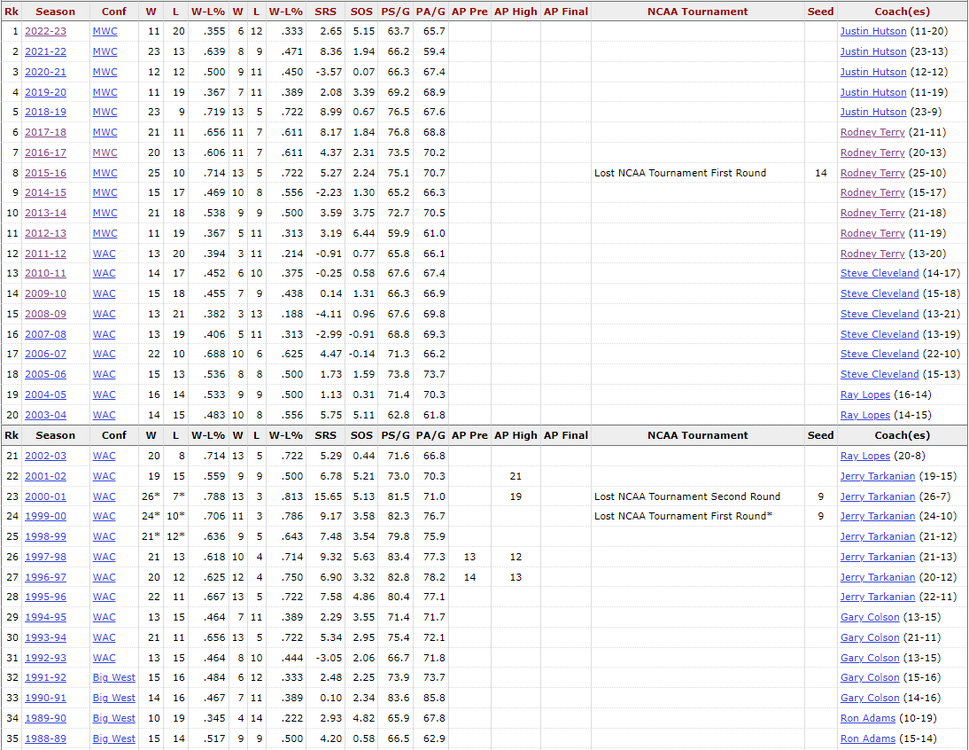Click WAC conference link in 2011-12 row
969x750 pixels.
104,253
